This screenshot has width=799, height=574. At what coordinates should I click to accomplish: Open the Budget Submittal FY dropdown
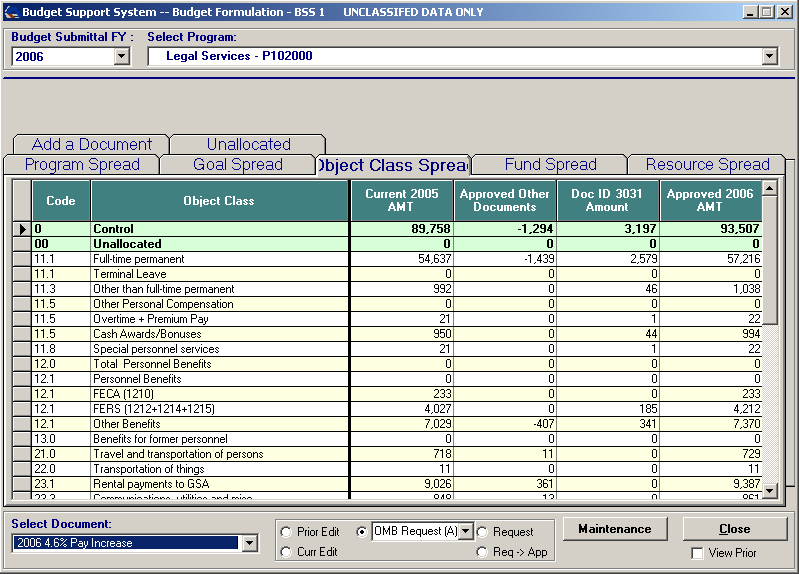[x=122, y=57]
